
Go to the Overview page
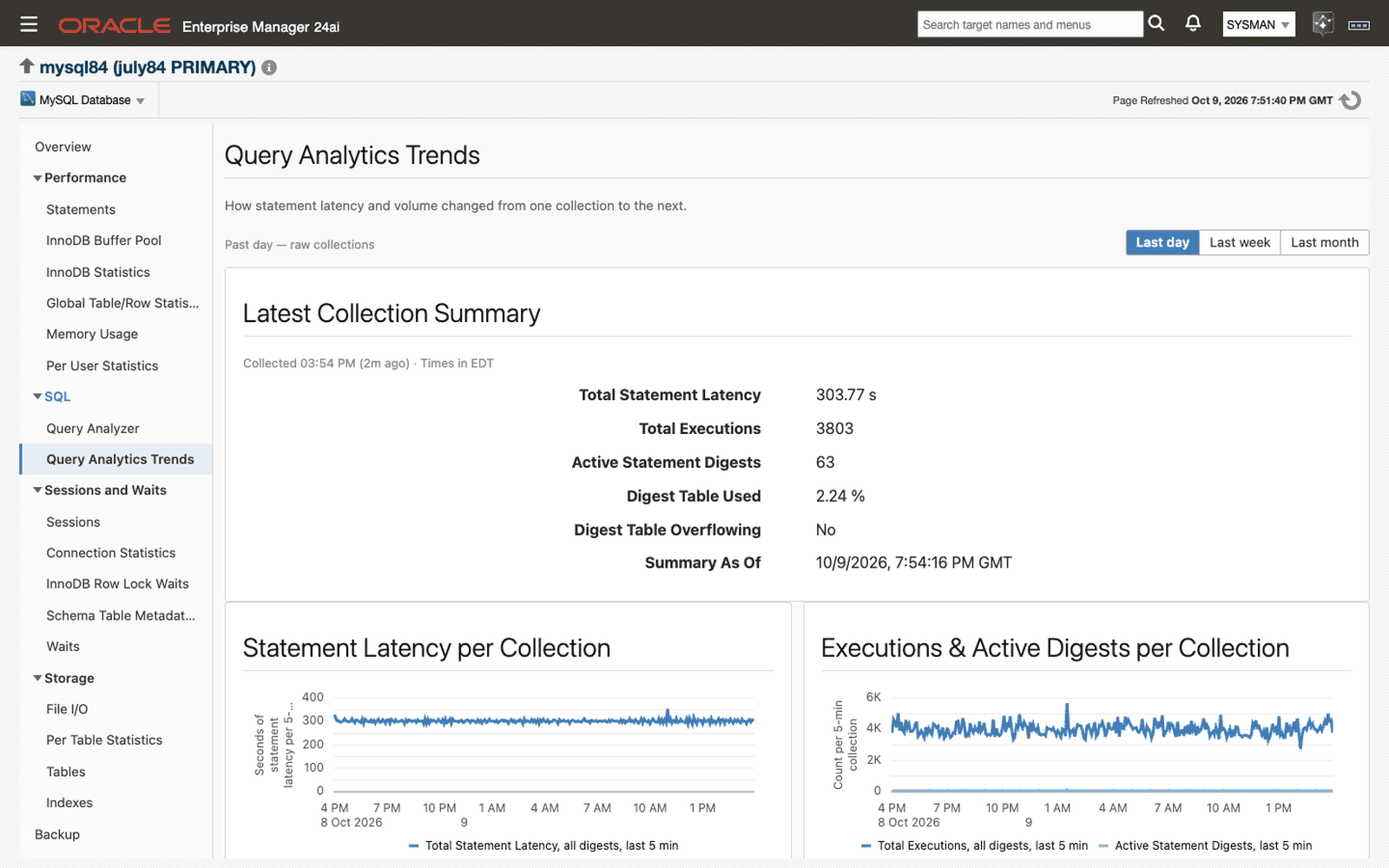pyautogui.click(x=63, y=147)
